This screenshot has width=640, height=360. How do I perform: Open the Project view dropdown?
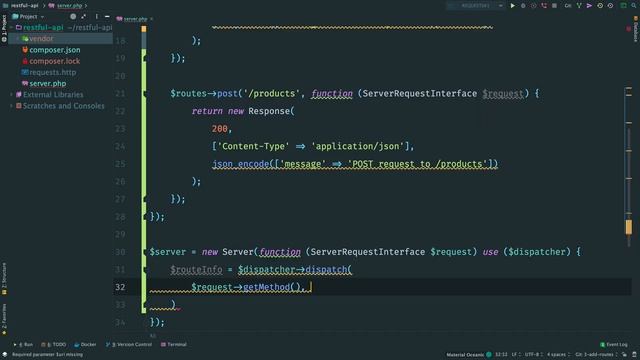tap(28, 16)
